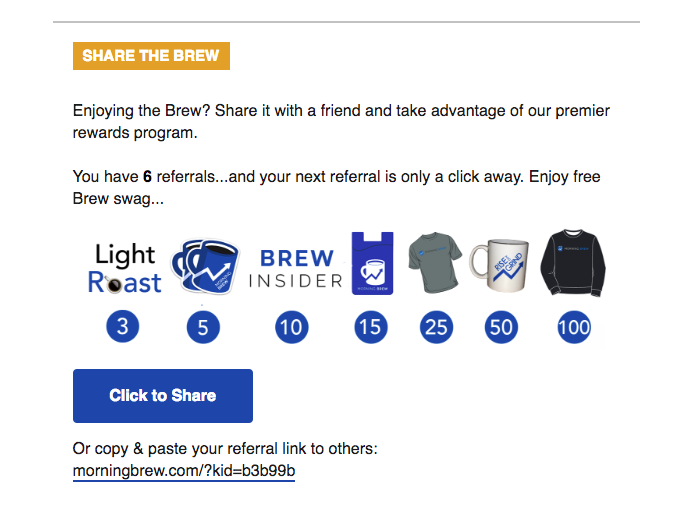Select the Rise and Grind mug
The image size is (696, 514).
[500, 265]
